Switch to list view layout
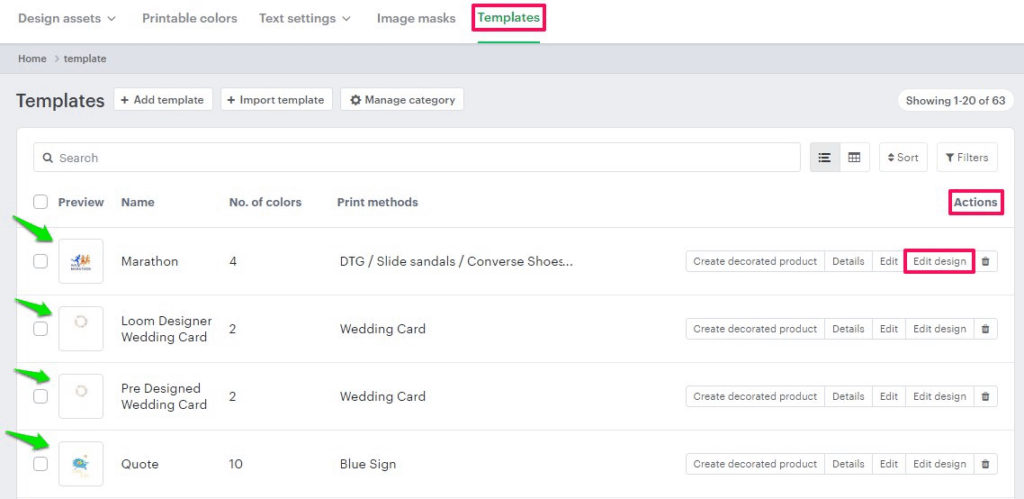This screenshot has height=499, width=1024. (825, 158)
